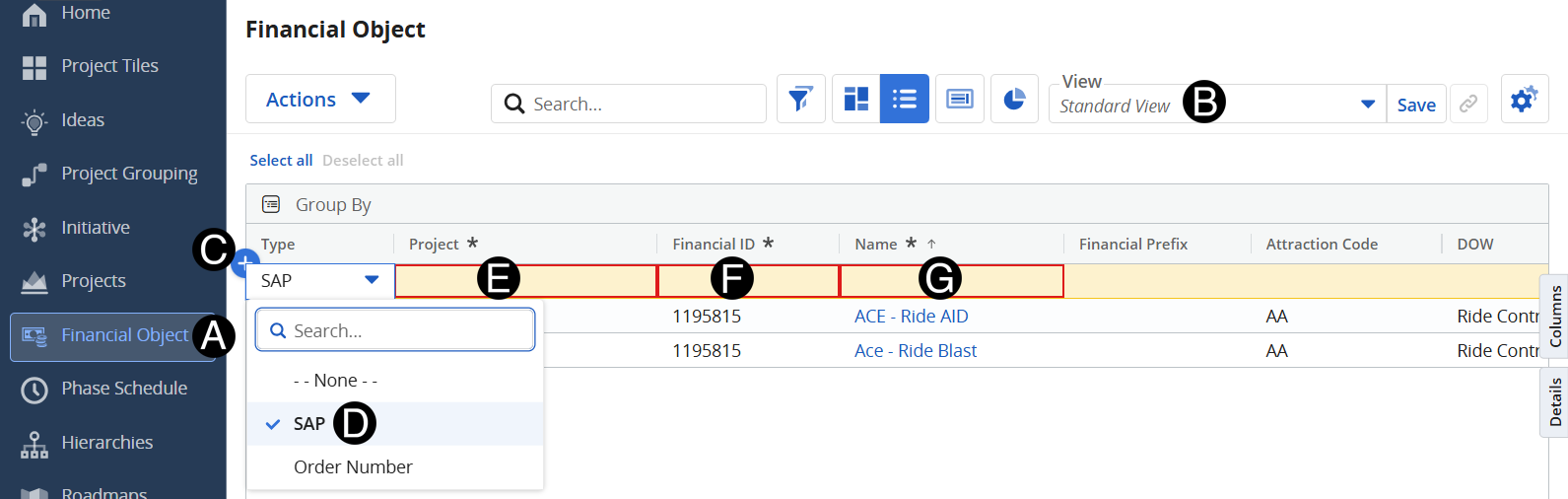
Task: Expand the Standard View dropdown
Action: tap(1367, 105)
